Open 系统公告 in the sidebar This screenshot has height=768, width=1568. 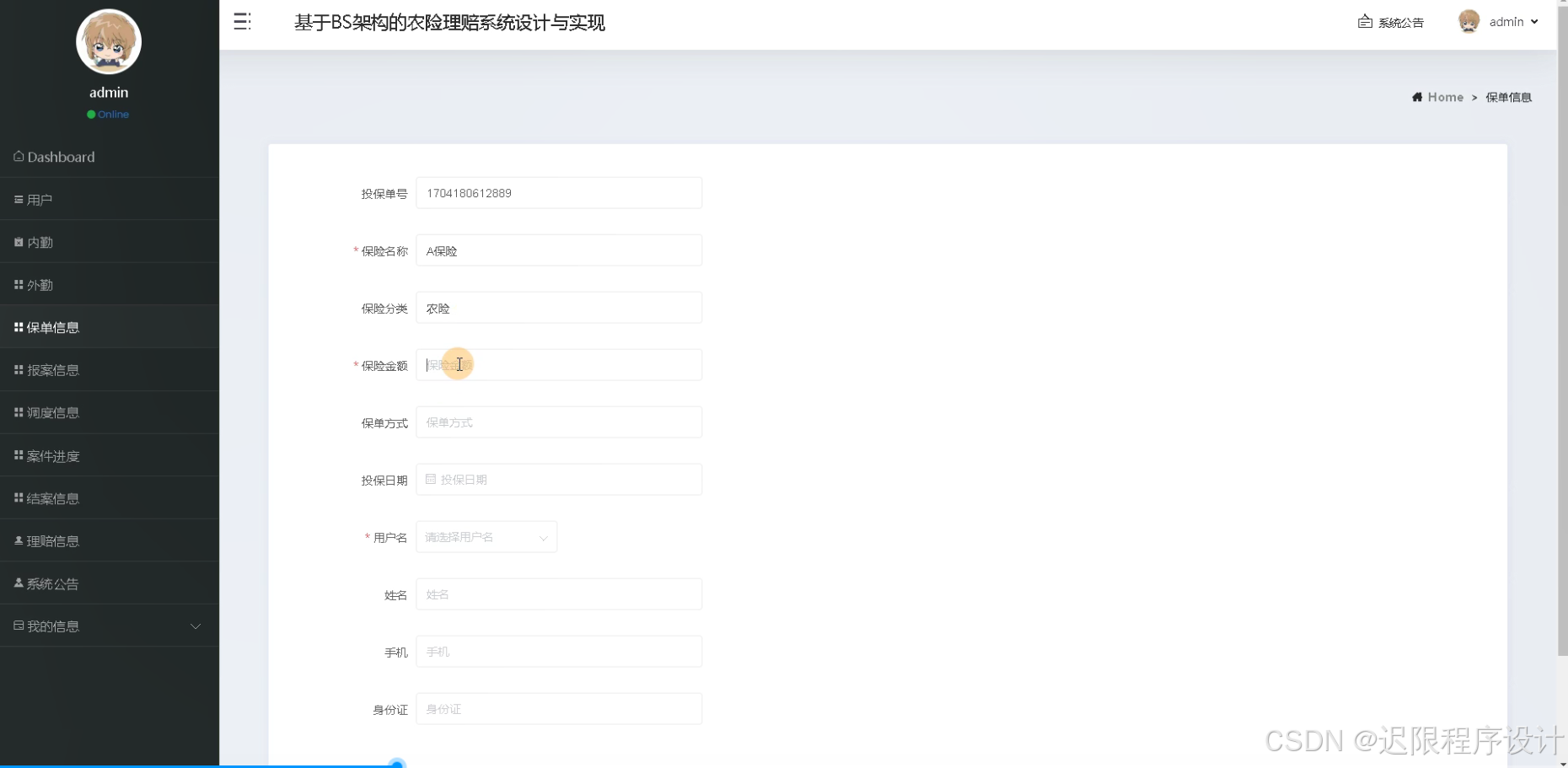[110, 583]
